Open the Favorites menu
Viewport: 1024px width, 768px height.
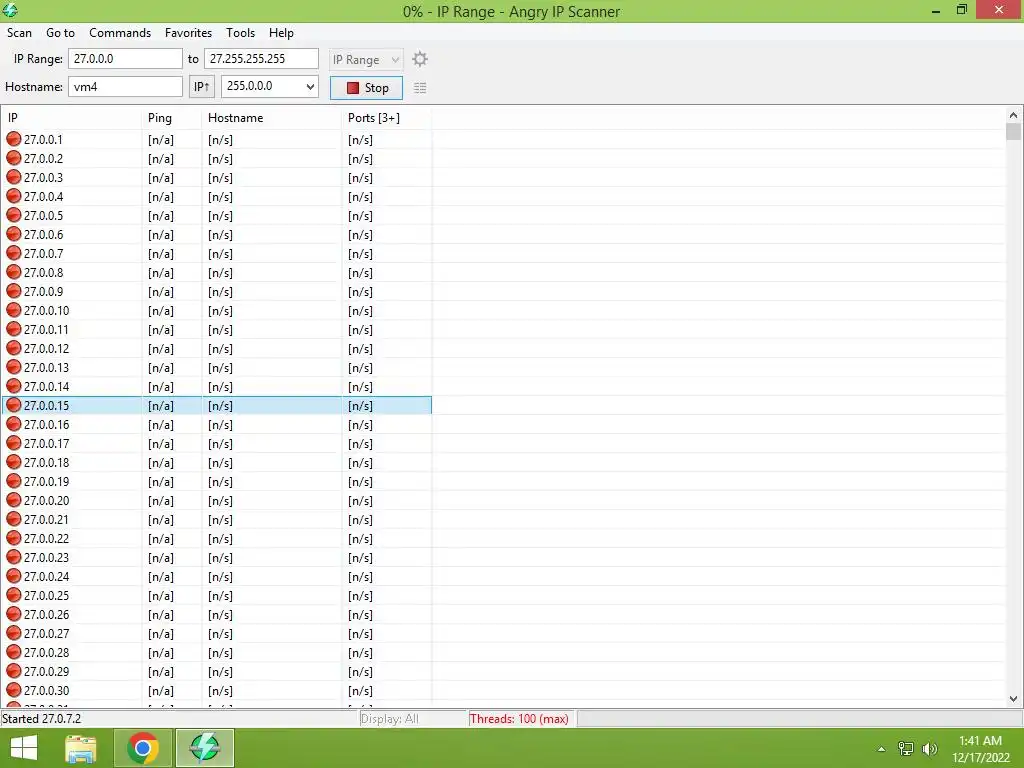coord(188,33)
